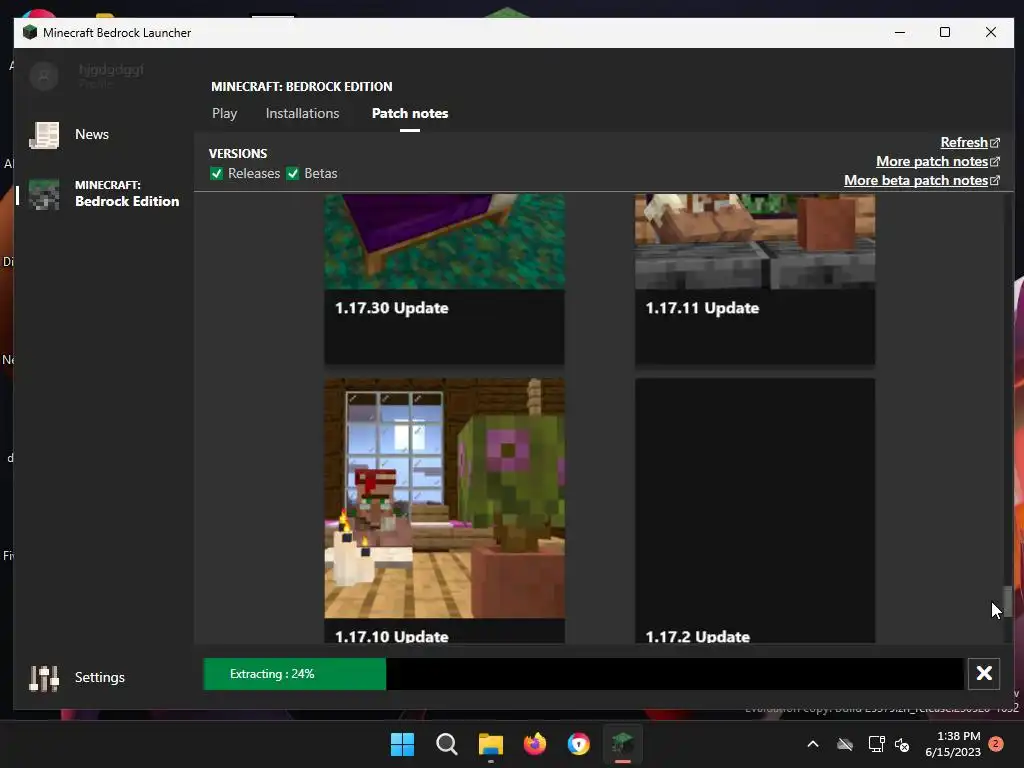Open the More beta patch notes link

click(916, 180)
